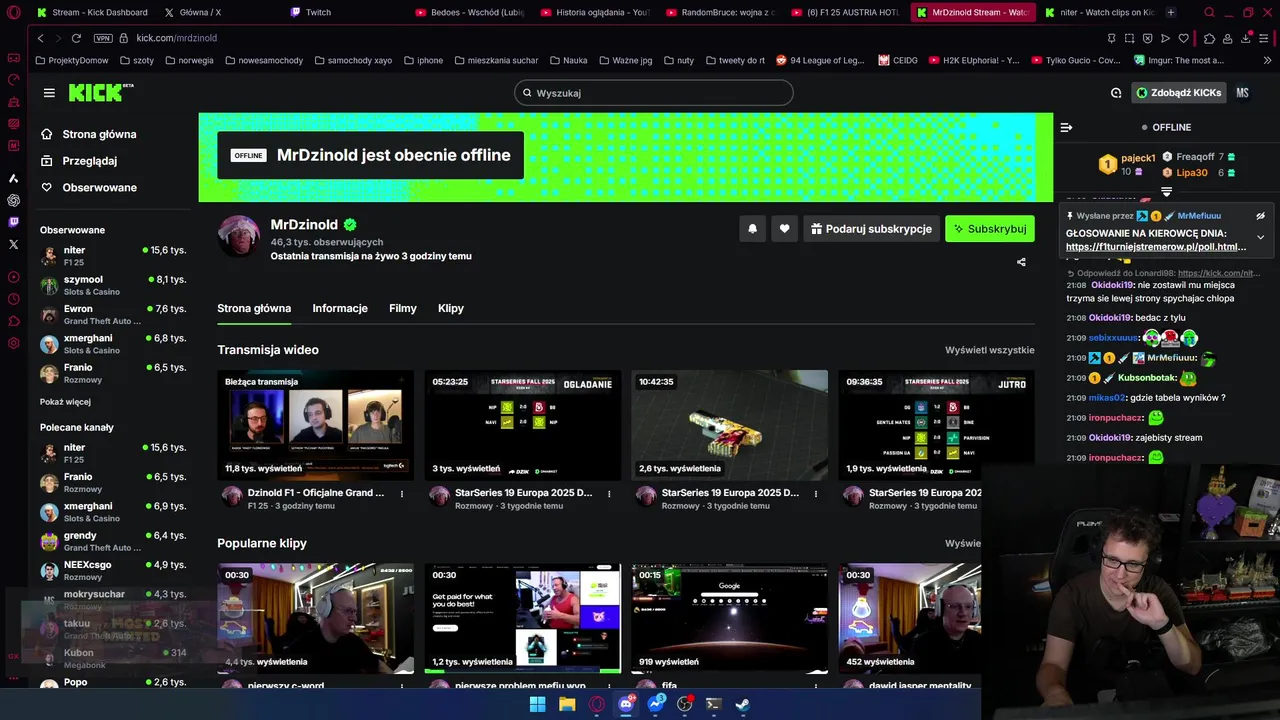Open options for Dzinold F1 video
This screenshot has width=1280, height=720.
coord(402,493)
